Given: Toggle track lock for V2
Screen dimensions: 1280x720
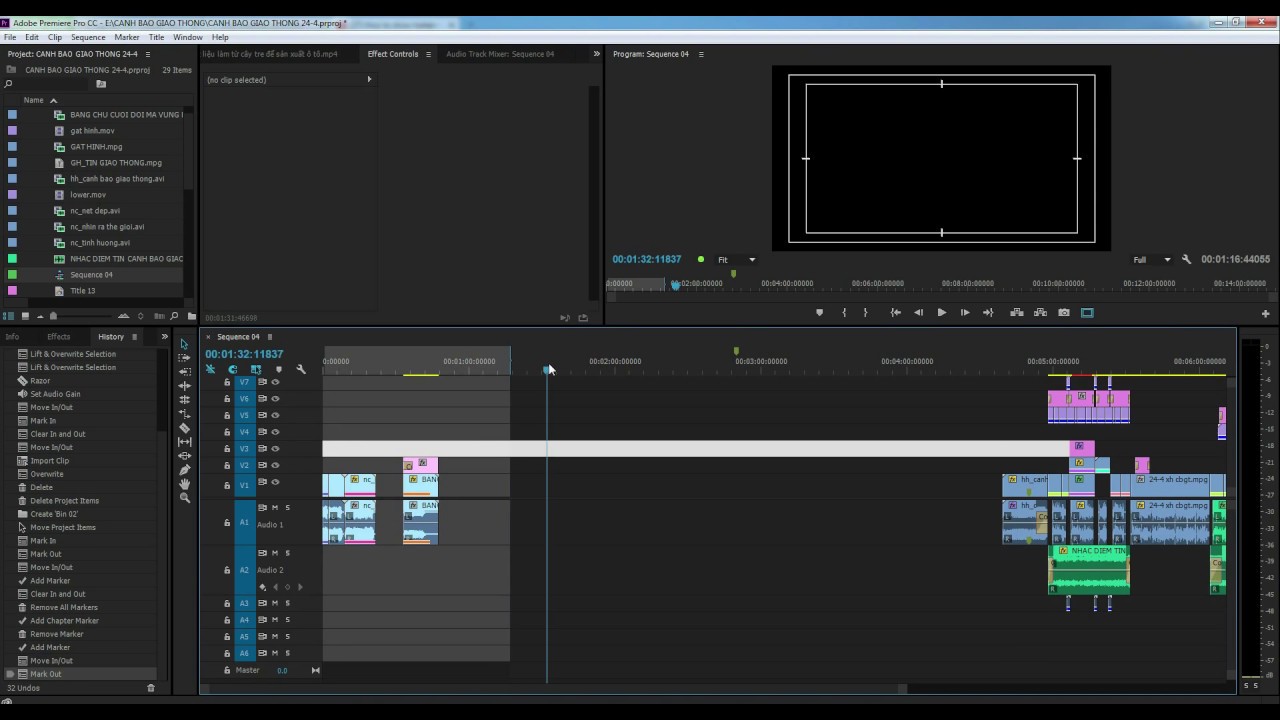Looking at the screenshot, I should point(227,466).
